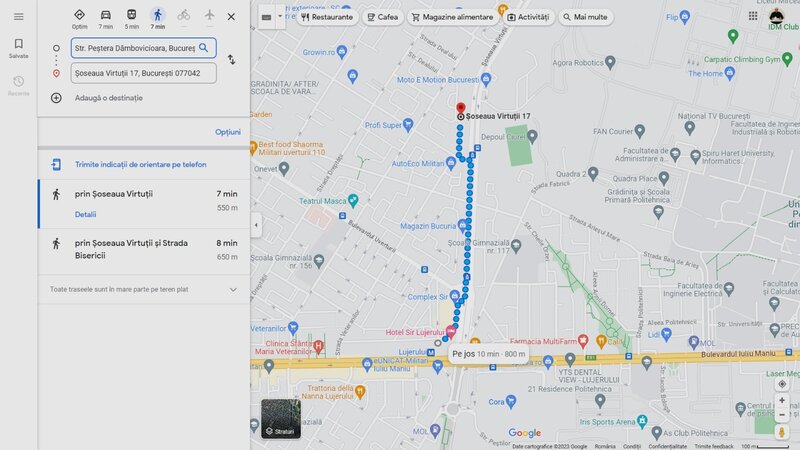The width and height of the screenshot is (800, 450).
Task: Swap start and destination points
Action: (x=232, y=60)
